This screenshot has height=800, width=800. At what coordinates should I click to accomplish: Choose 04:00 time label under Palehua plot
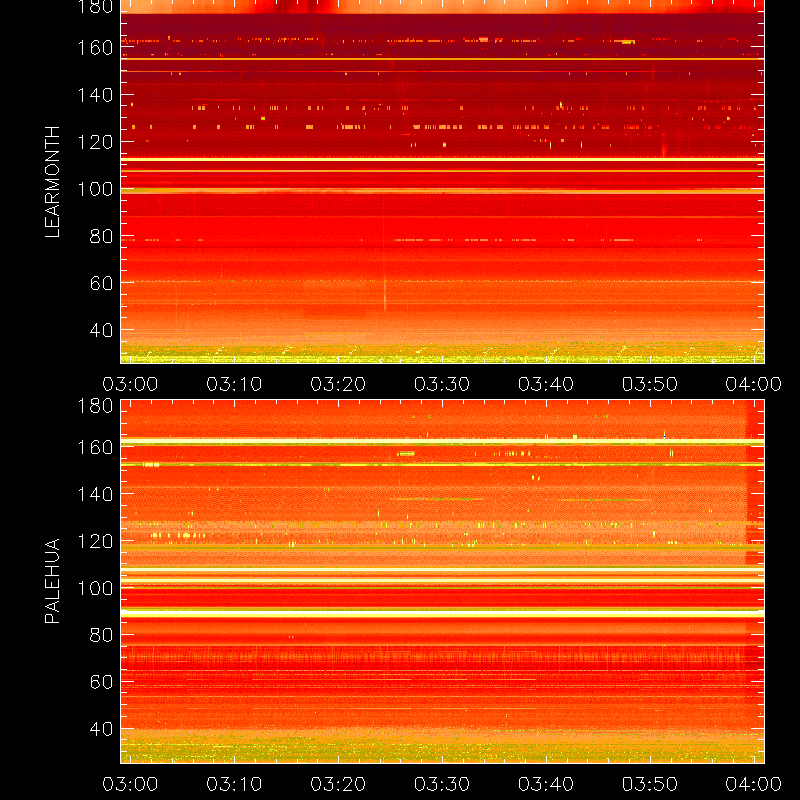point(754,784)
